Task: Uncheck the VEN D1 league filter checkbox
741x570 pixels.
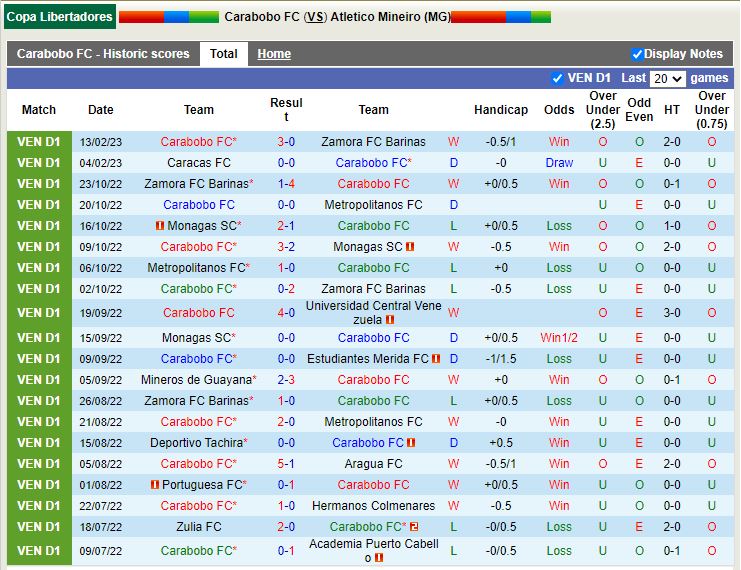Action: pyautogui.click(x=557, y=78)
